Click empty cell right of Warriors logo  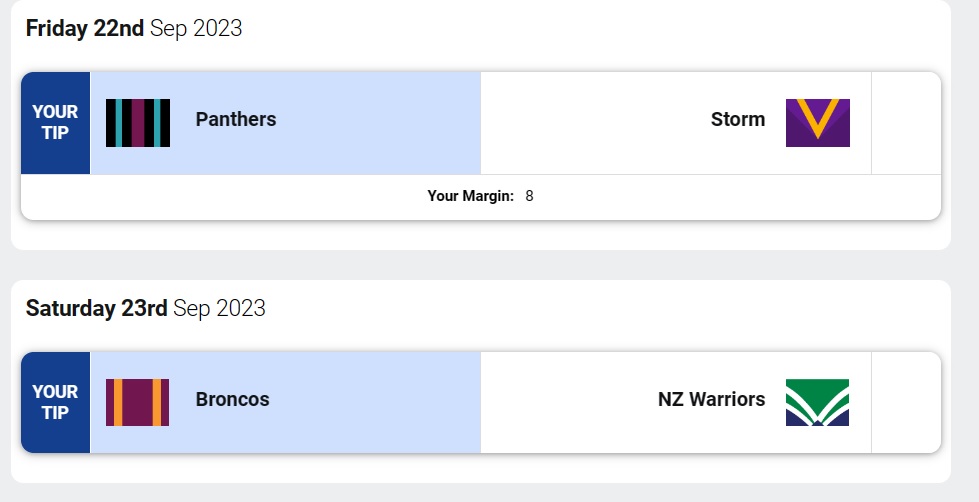[x=906, y=402]
